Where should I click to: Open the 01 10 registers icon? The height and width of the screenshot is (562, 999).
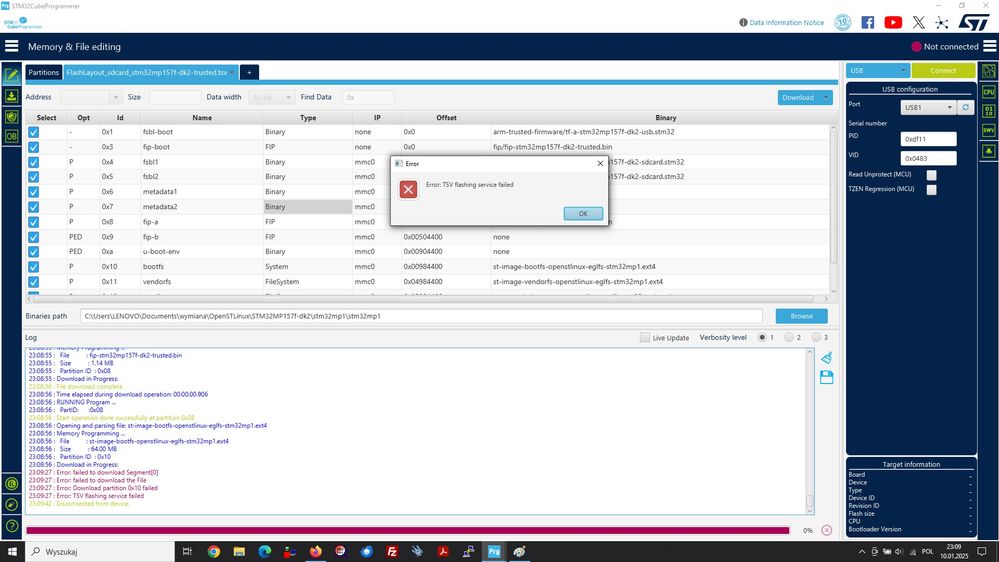[x=988, y=112]
